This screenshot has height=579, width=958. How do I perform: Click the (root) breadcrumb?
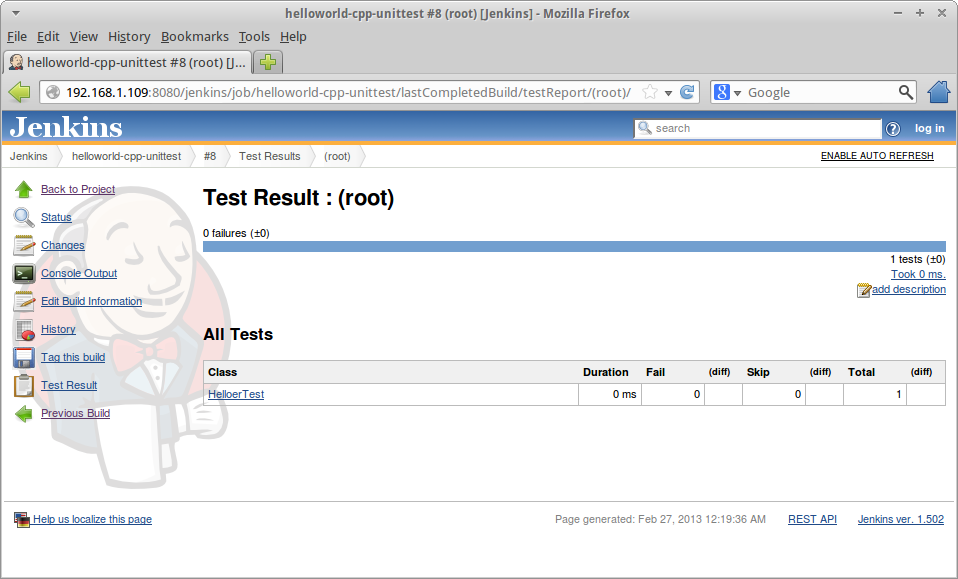point(337,156)
